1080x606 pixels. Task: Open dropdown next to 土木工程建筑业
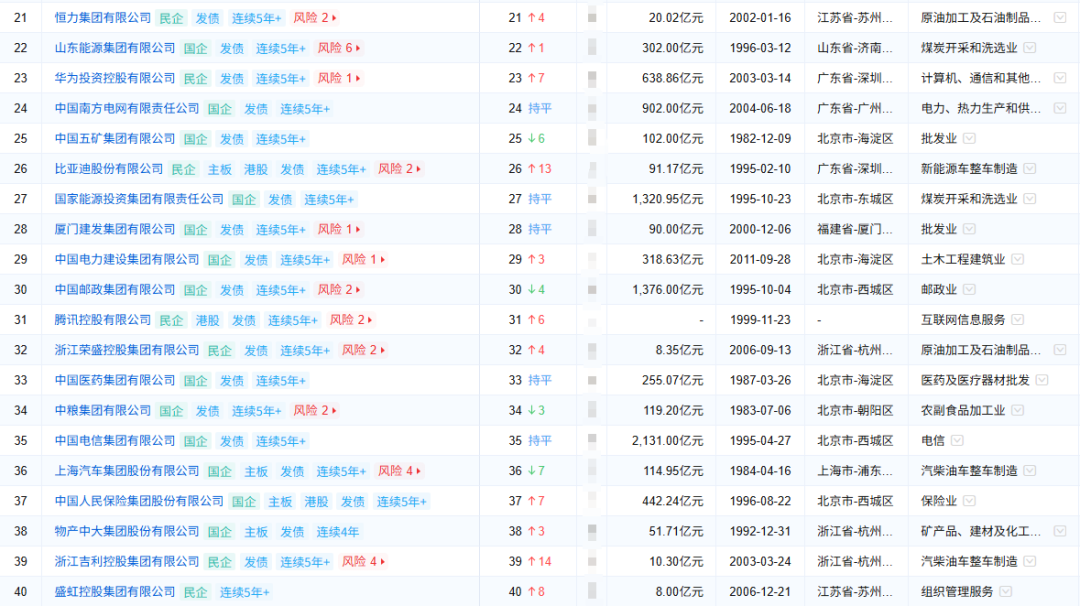tap(1017, 260)
